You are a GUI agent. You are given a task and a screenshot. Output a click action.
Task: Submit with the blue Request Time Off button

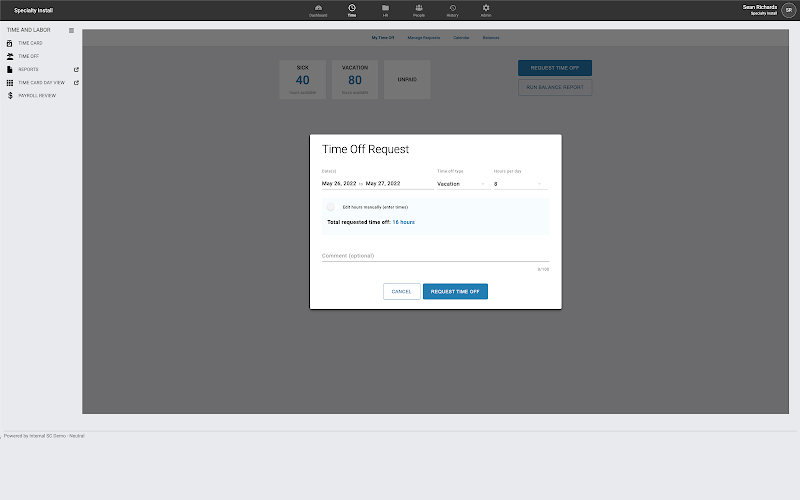tap(455, 292)
